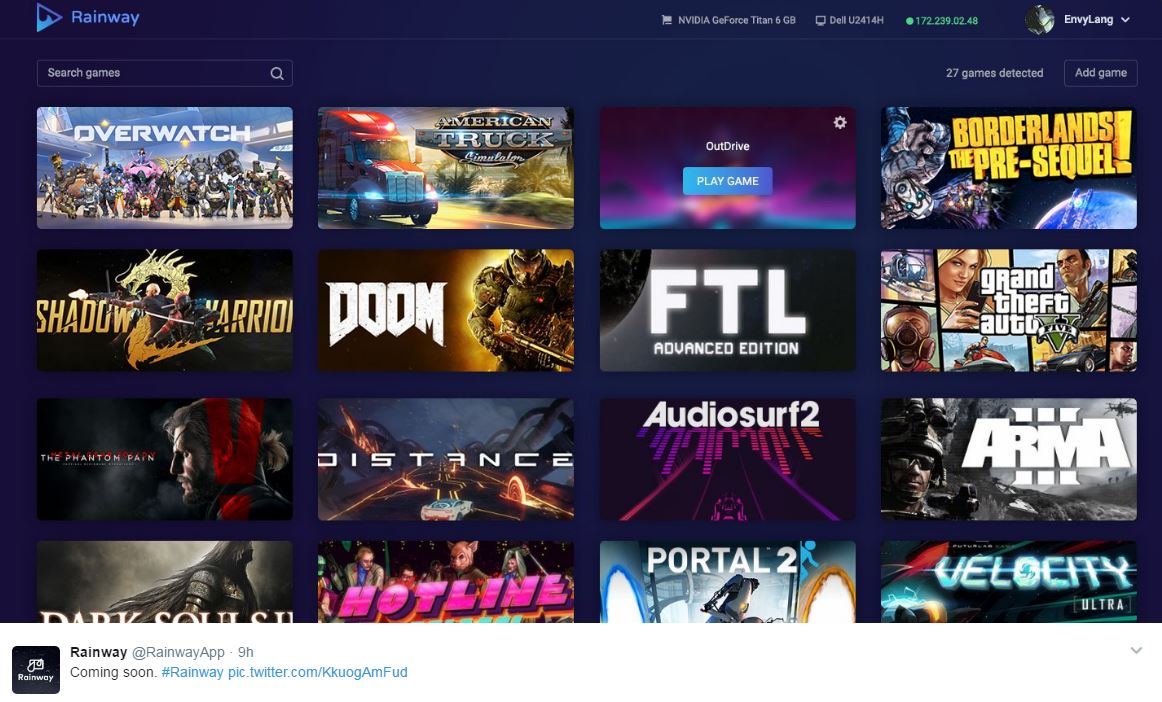Click the green connection status dot
This screenshot has height=702, width=1162.
tap(909, 21)
